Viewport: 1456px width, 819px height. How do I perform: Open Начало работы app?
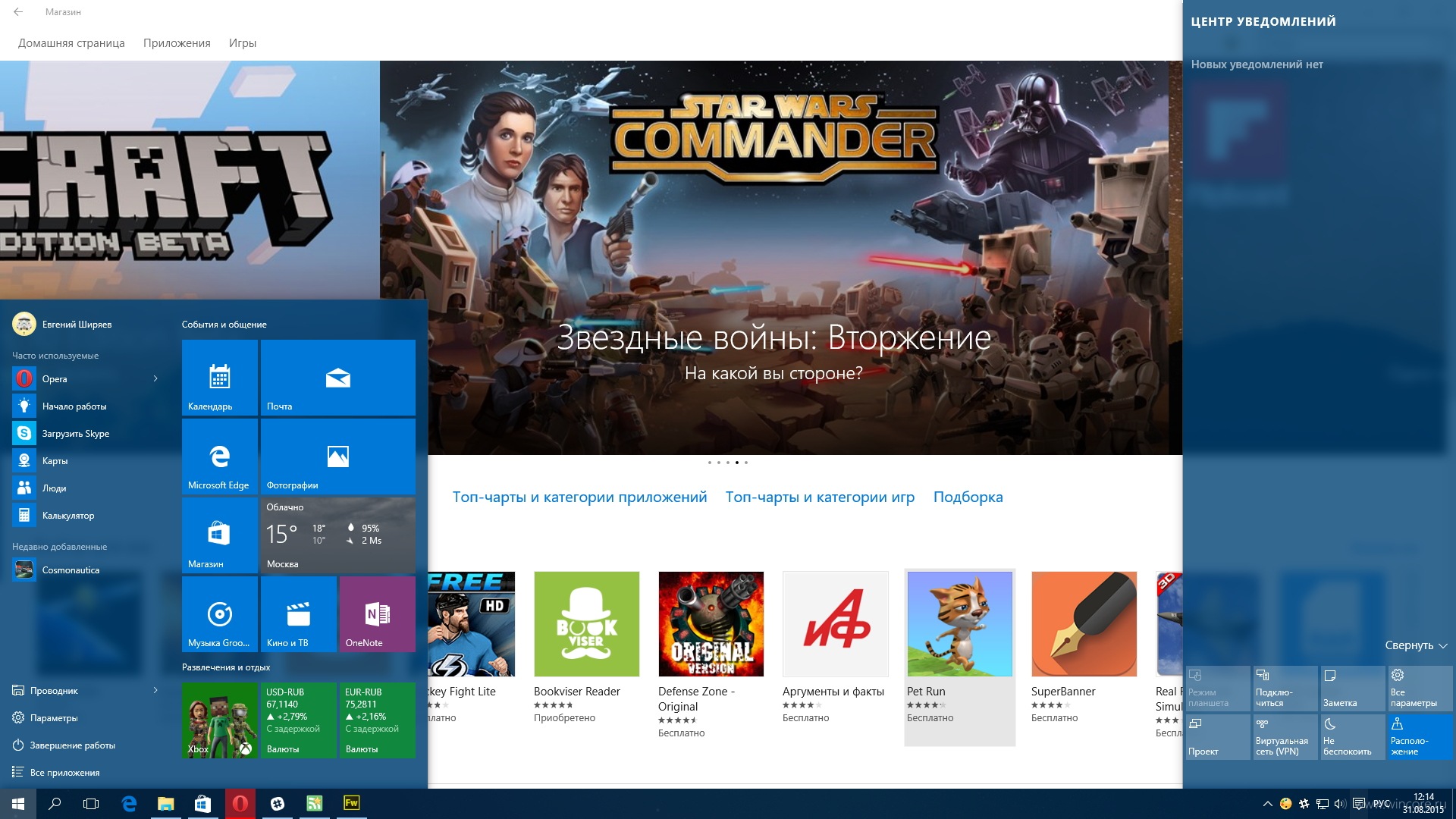[85, 406]
